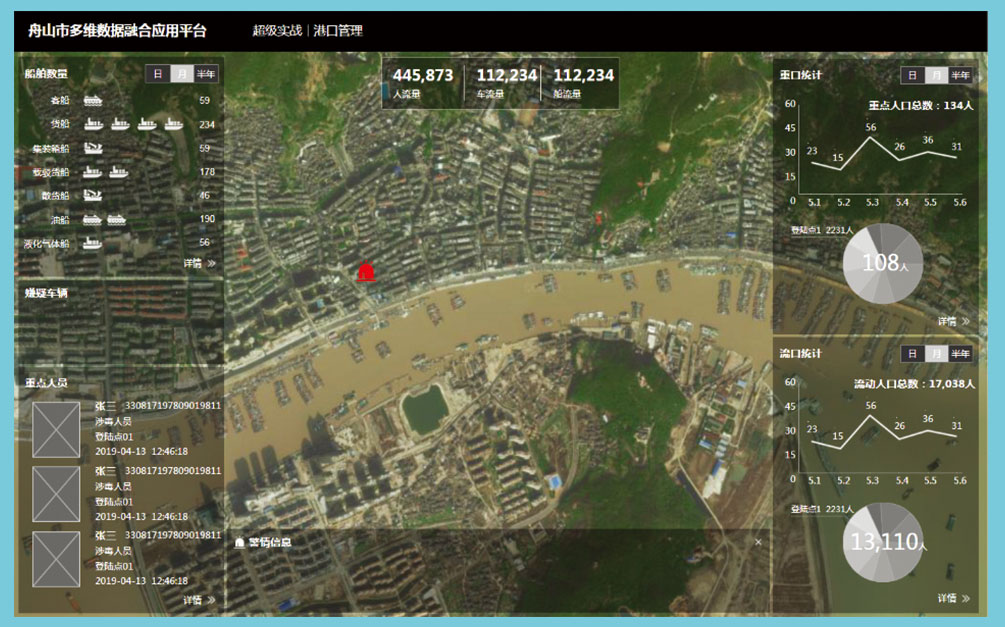Click first ship icon in 货船 row
Screen dimensions: 1005x627
pos(93,124)
